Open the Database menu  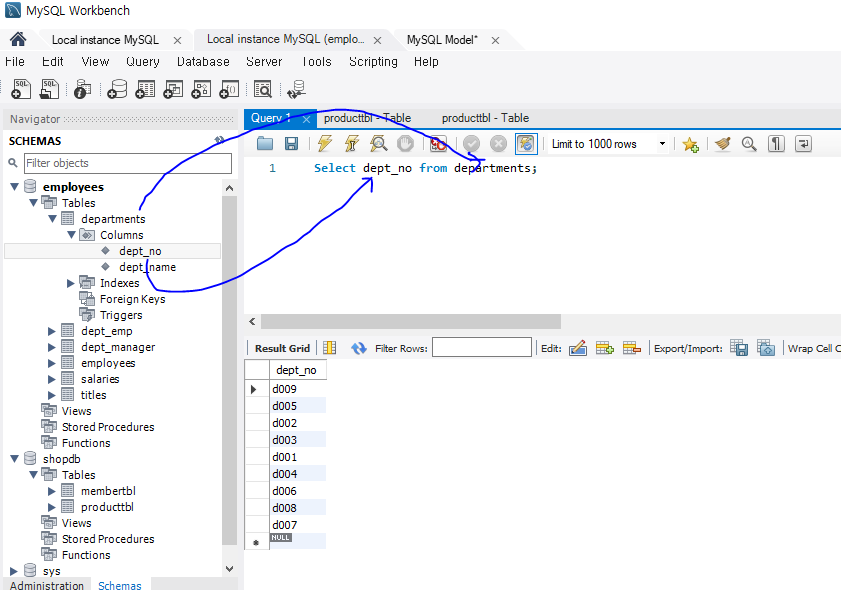pyautogui.click(x=203, y=62)
